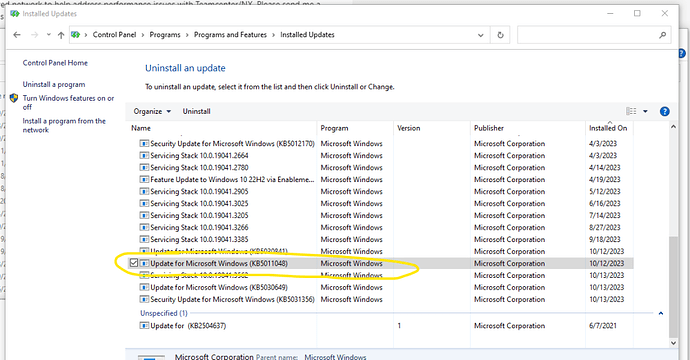
Task: Open Control Panel Home link
Action: [x=55, y=63]
